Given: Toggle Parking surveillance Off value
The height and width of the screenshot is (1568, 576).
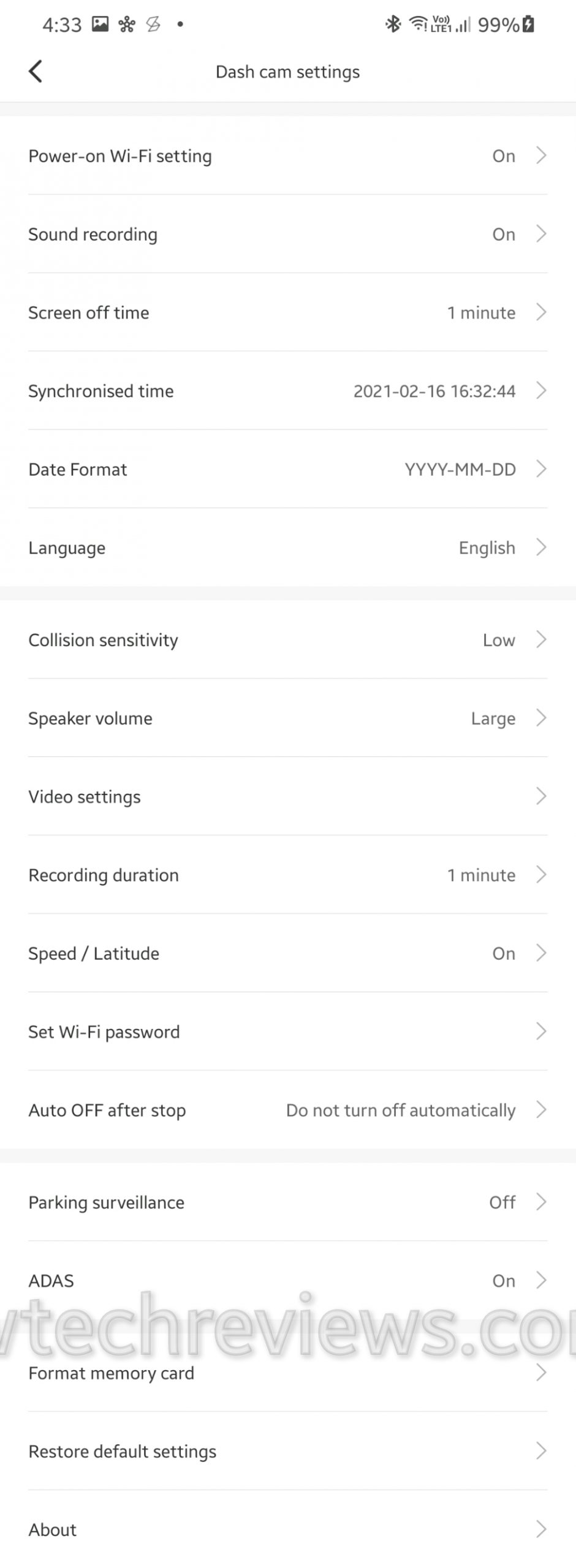Looking at the screenshot, I should (x=502, y=1202).
